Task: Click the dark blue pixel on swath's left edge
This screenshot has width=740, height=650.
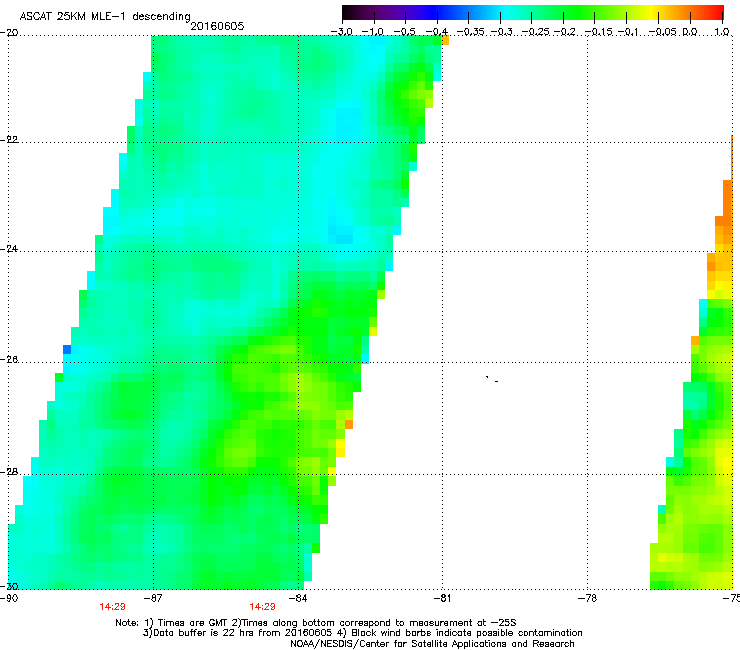Action: coord(67,350)
